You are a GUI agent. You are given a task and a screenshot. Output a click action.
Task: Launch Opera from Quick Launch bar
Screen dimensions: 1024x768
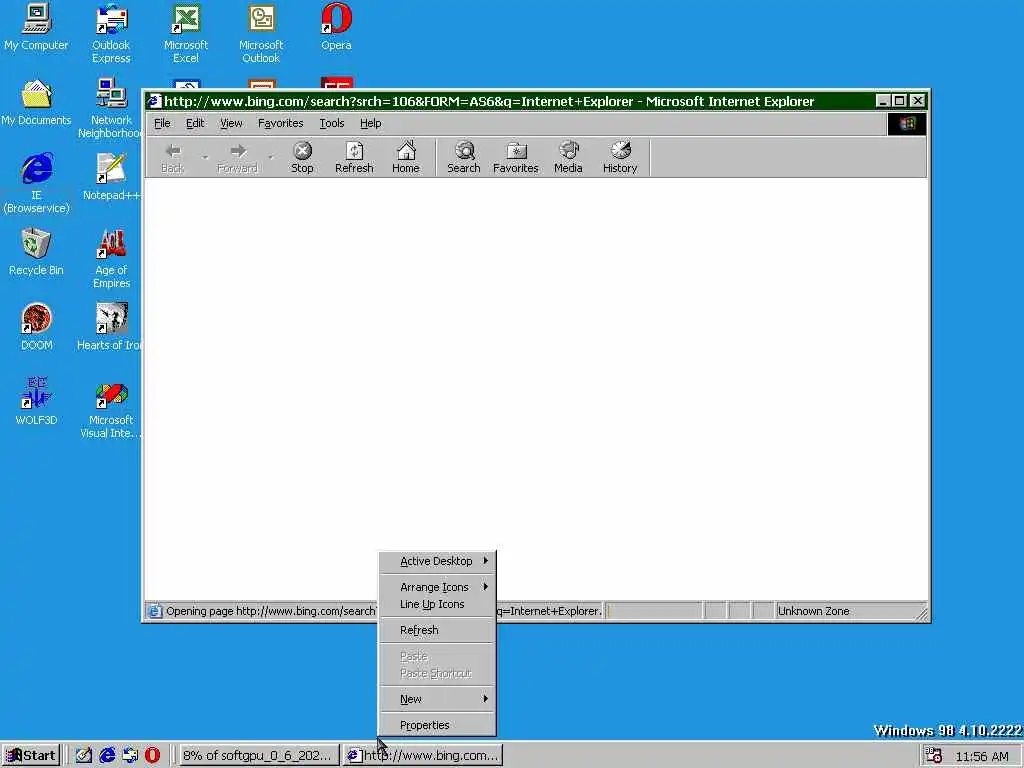coord(152,756)
